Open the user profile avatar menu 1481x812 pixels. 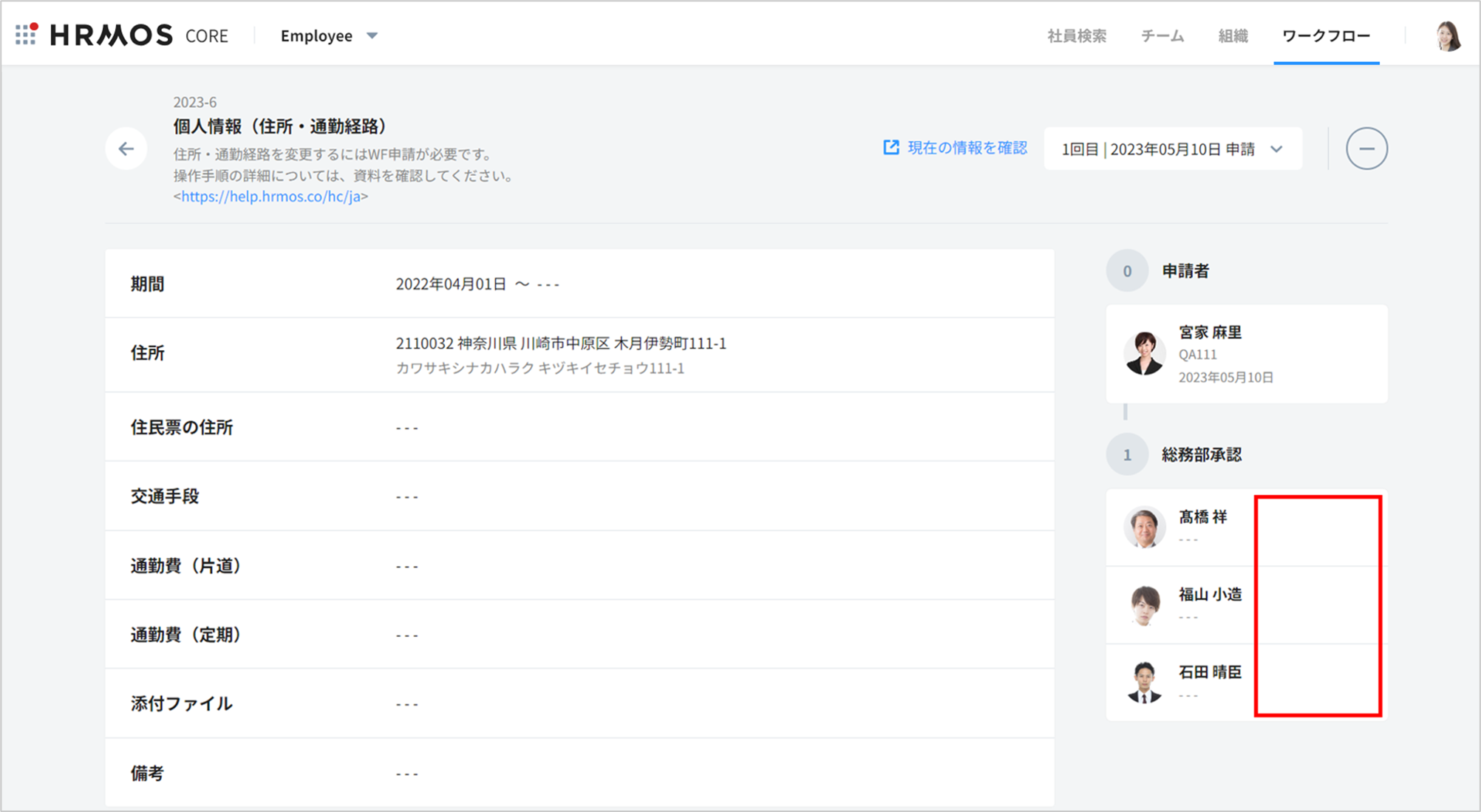coord(1447,35)
